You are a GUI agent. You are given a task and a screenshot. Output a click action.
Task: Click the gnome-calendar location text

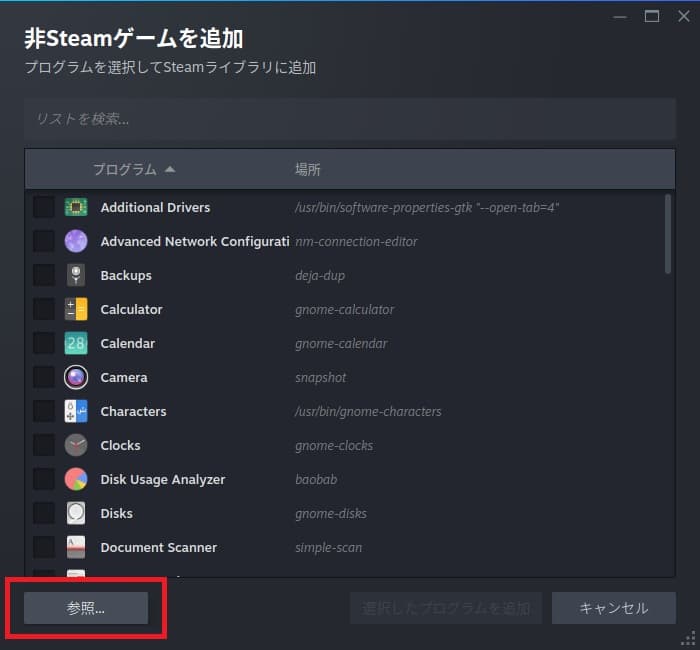tap(341, 344)
